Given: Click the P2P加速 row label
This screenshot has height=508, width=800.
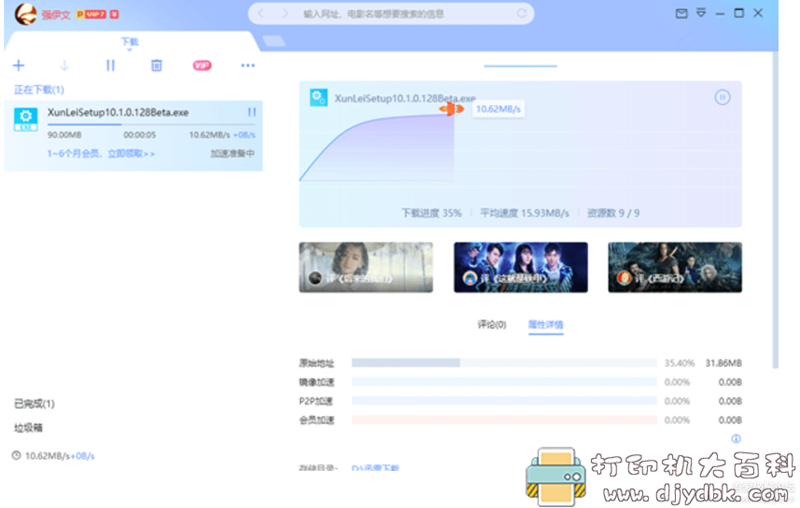Looking at the screenshot, I should [316, 401].
